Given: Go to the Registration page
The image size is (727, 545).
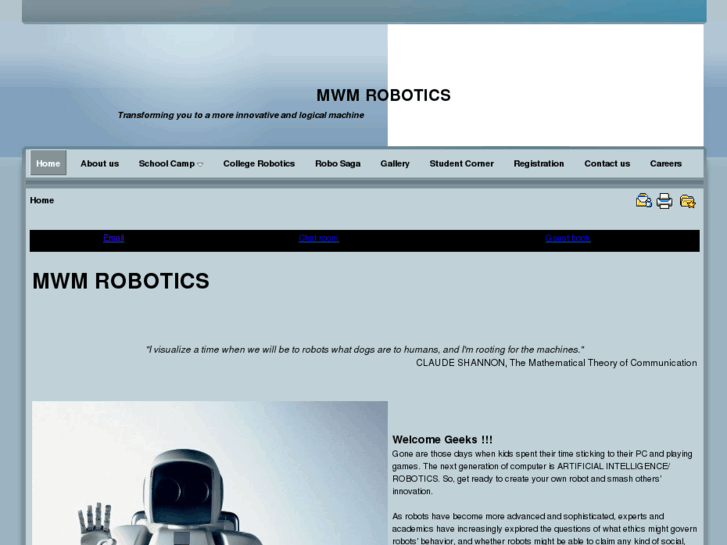Looking at the screenshot, I should click(x=539, y=163).
